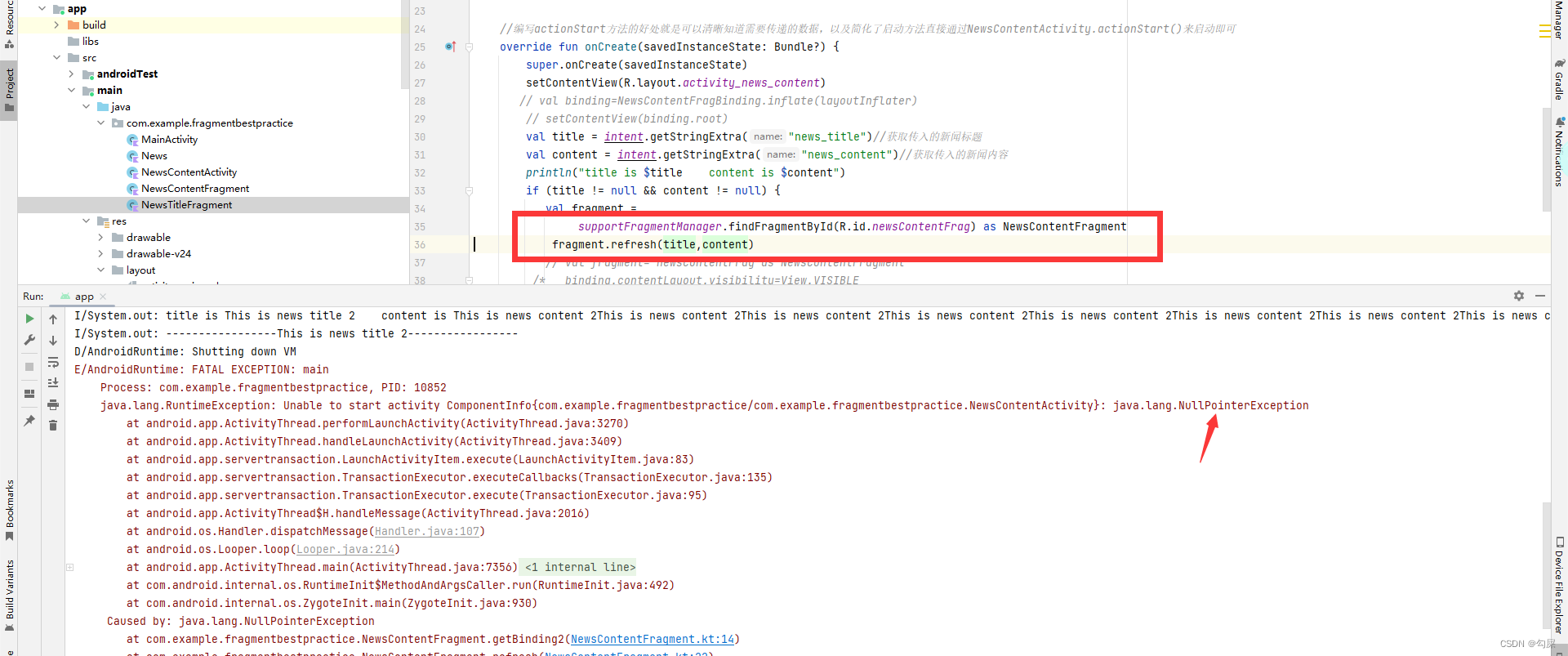The width and height of the screenshot is (1568, 656).
Task: Fold the if block at line 33
Action: [469, 190]
